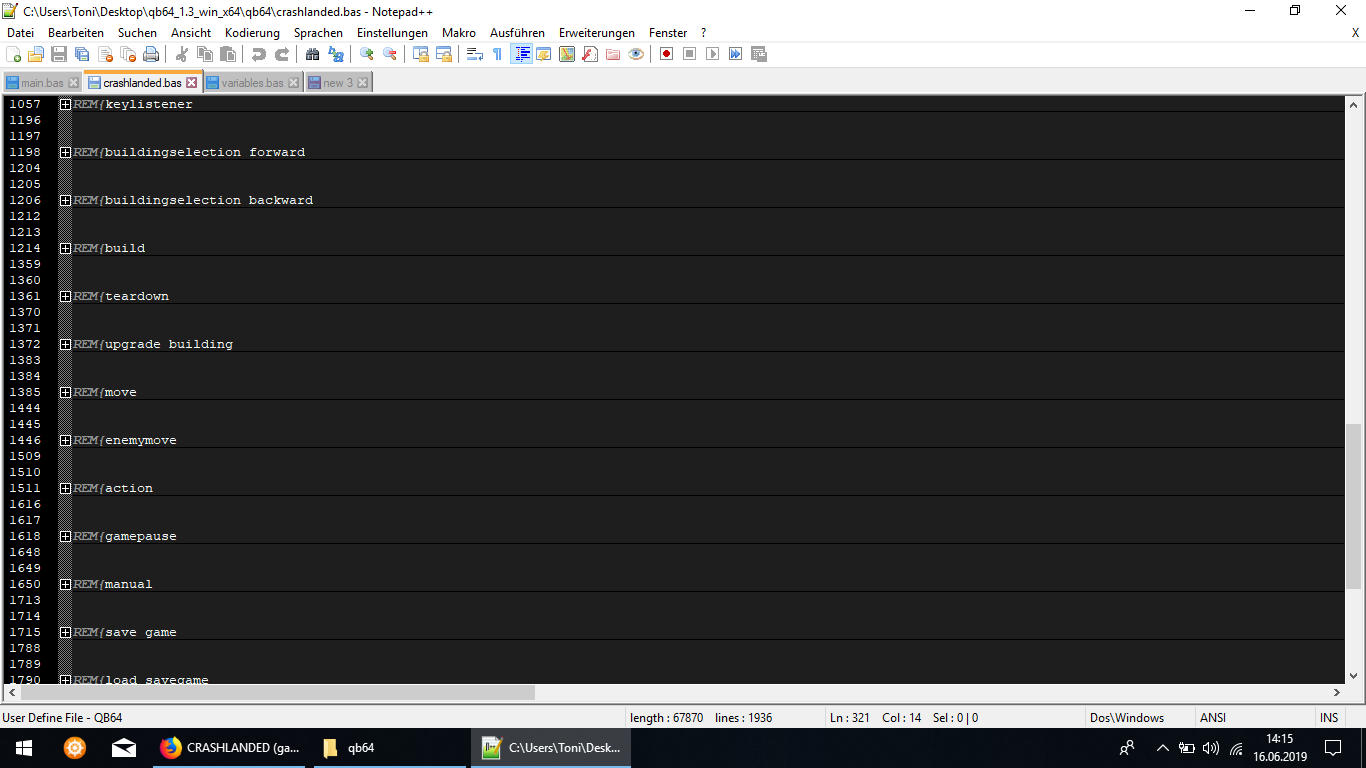Click the Zoom In magnifier icon

pos(367,54)
